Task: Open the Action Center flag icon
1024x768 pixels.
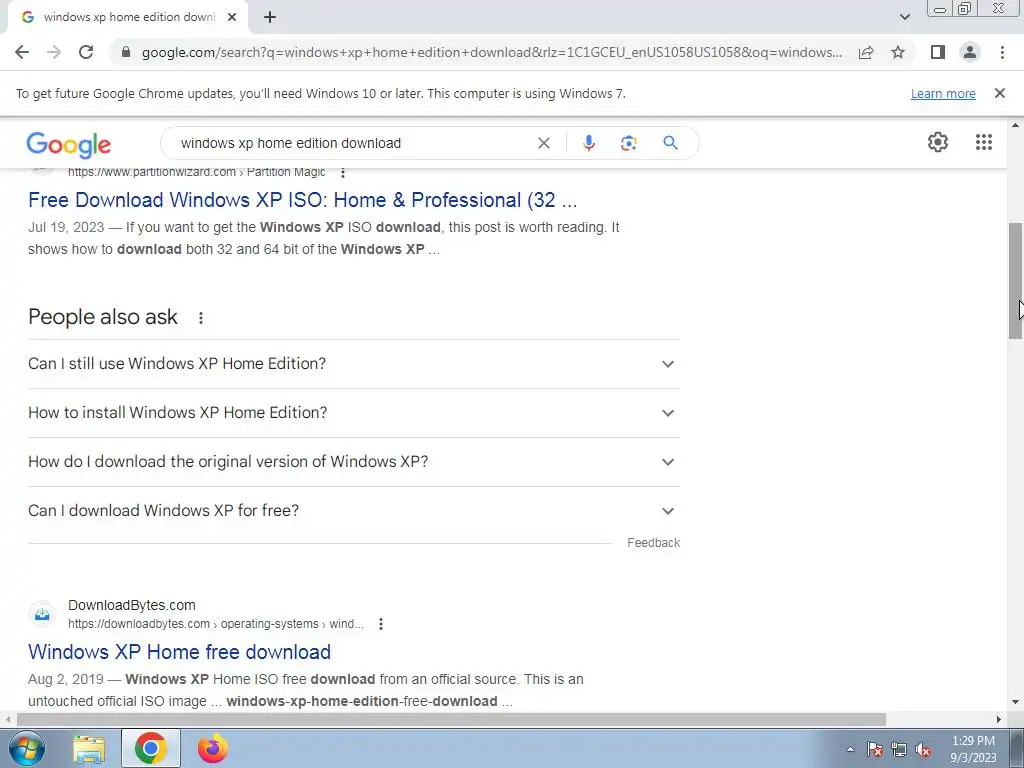Action: [x=875, y=749]
